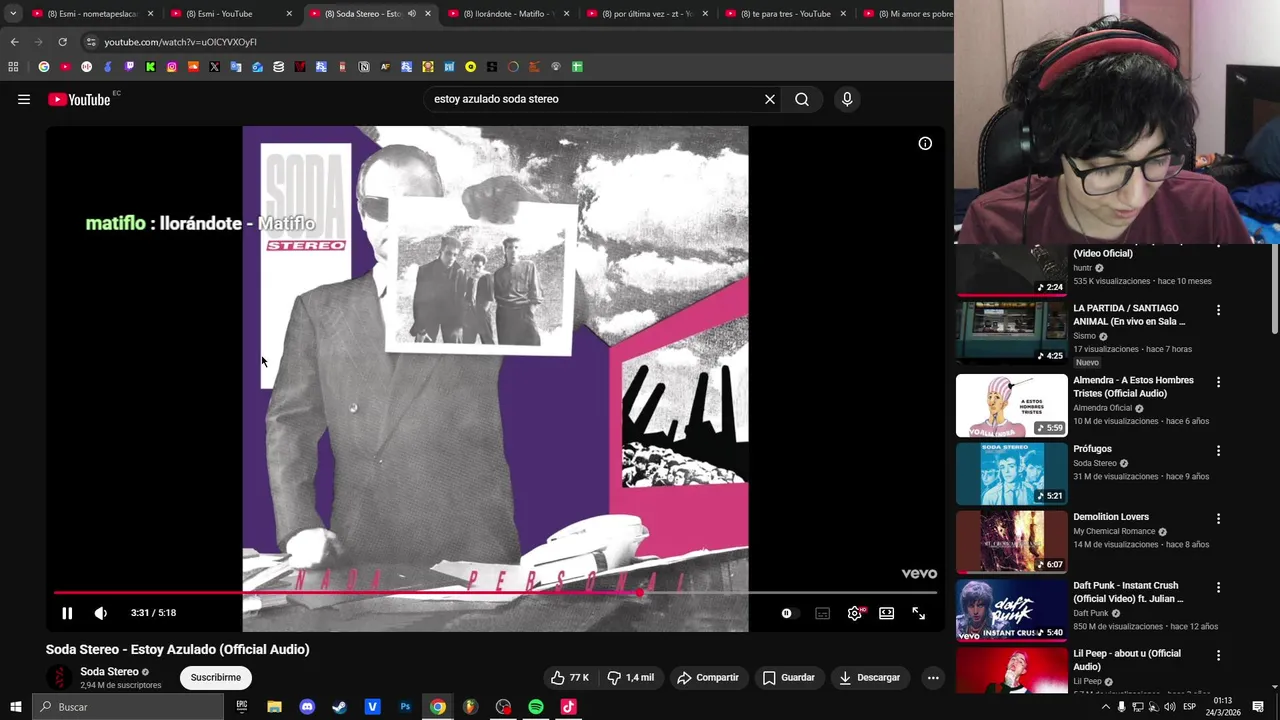
Task: Show hidden system tray icons chevron
Action: (x=1104, y=707)
